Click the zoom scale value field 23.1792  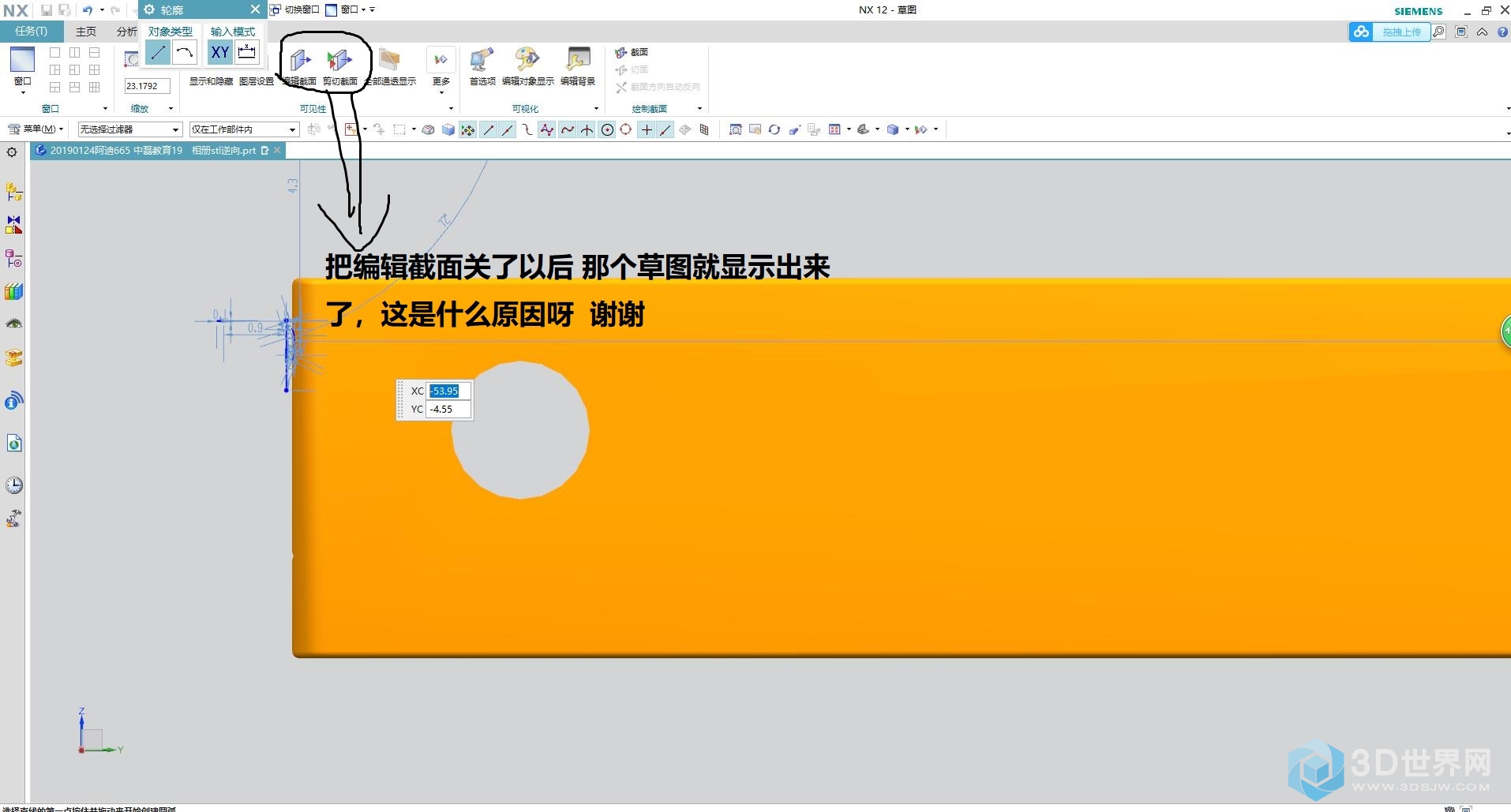point(147,86)
